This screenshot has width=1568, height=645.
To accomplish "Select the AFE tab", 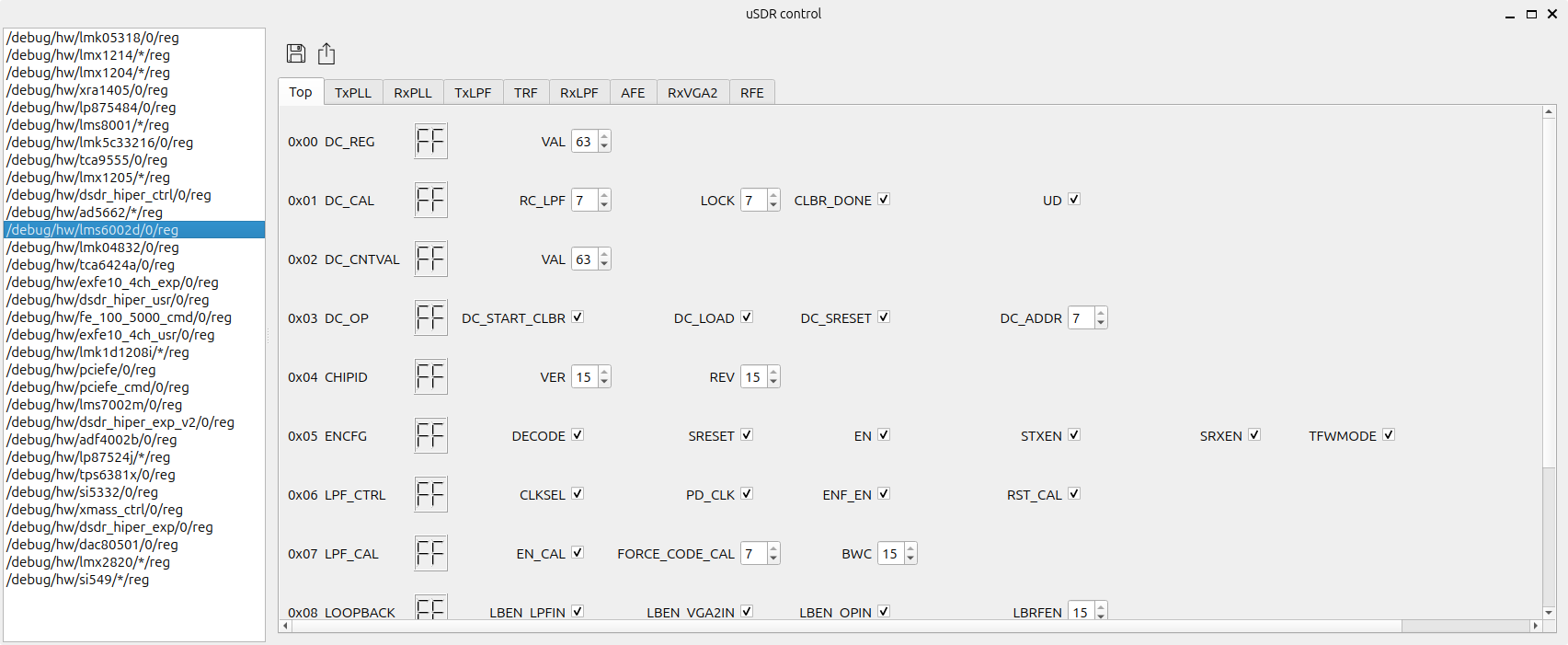I will (x=633, y=93).
